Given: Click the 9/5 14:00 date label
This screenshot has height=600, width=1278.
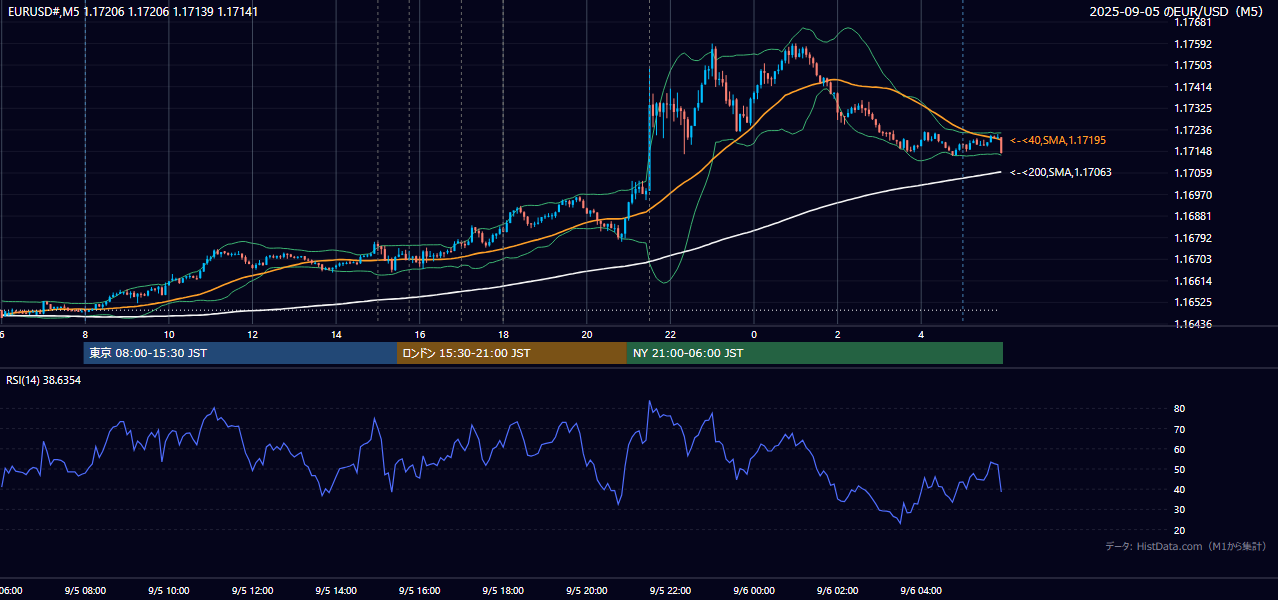Looking at the screenshot, I should [336, 591].
